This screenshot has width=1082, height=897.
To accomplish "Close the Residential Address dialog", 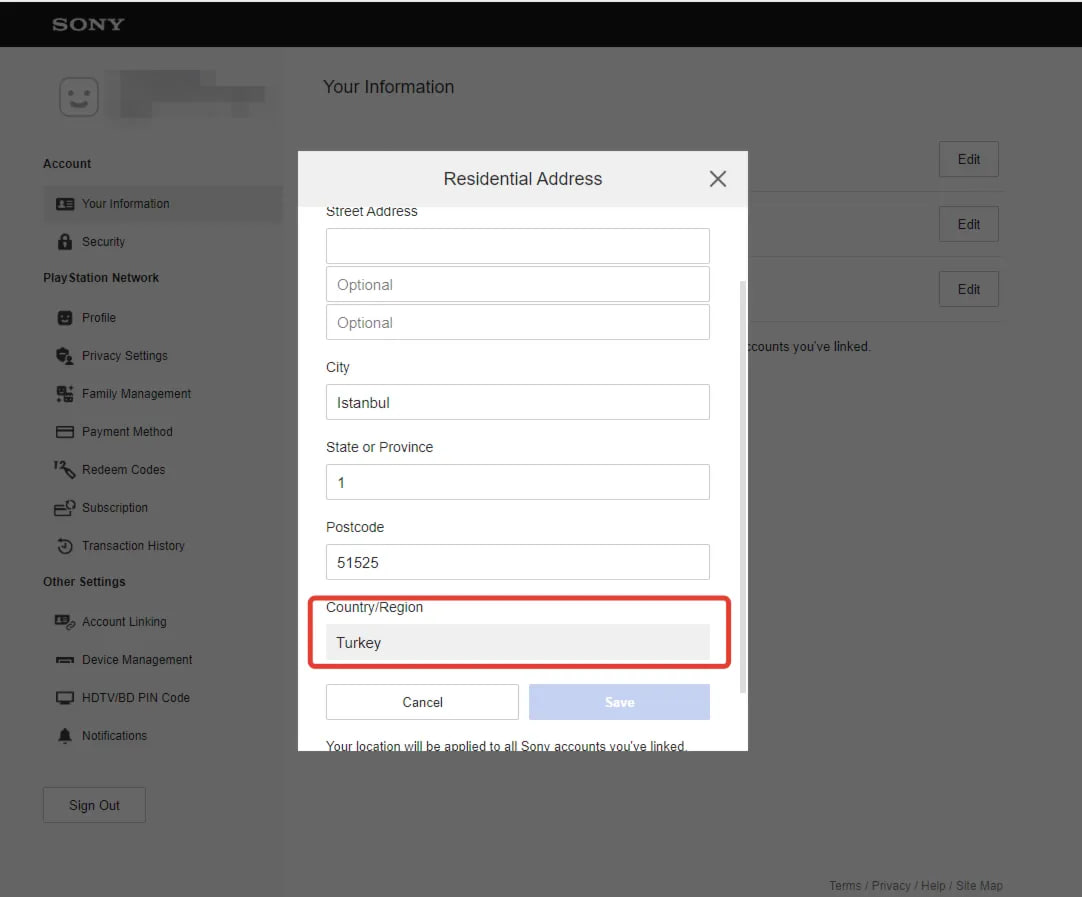I will point(717,179).
